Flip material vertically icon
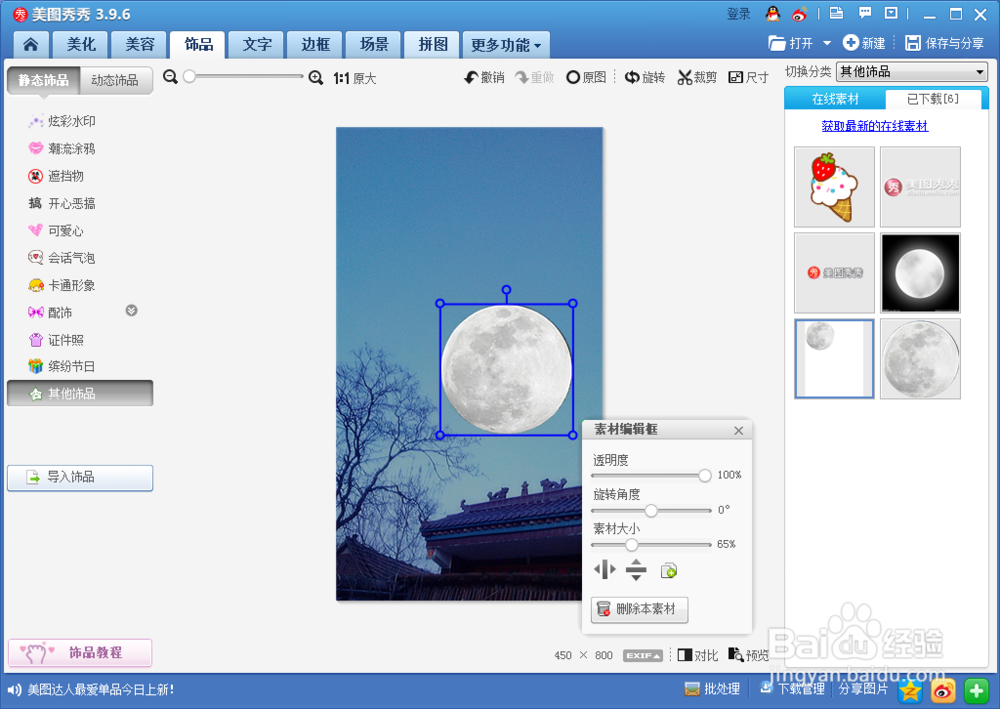Viewport: 1000px width, 709px height. tap(636, 569)
